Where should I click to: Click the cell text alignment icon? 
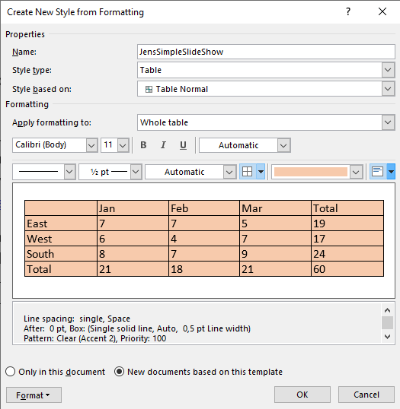[377, 172]
